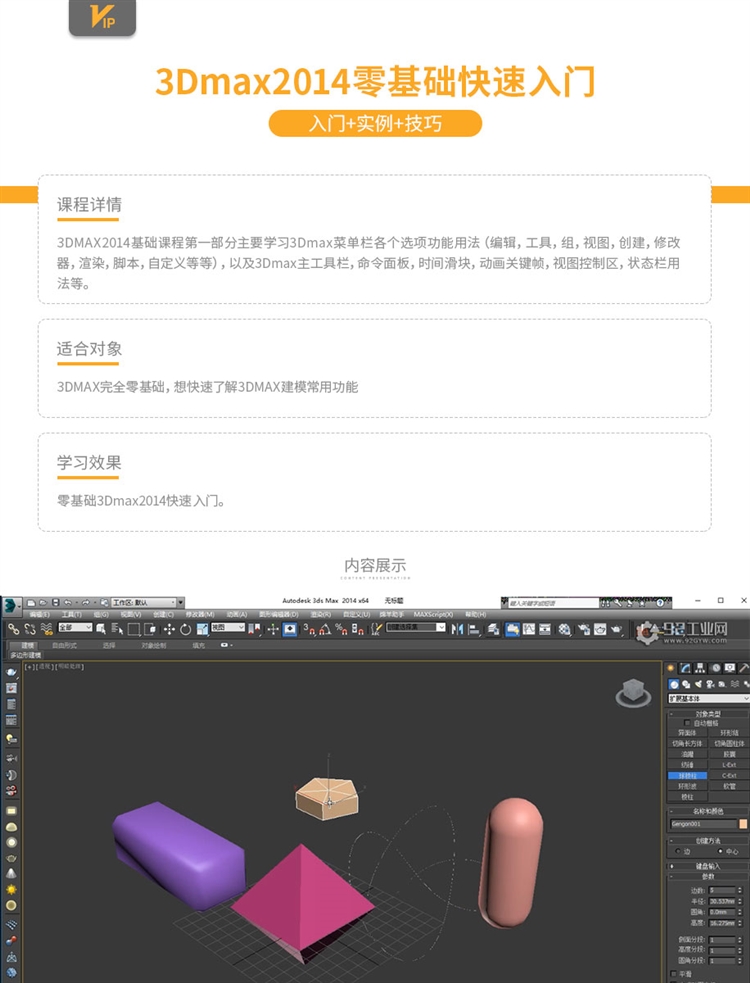Switch to the 对象绘制 ribbon tab
Image resolution: width=750 pixels, height=983 pixels.
point(154,645)
